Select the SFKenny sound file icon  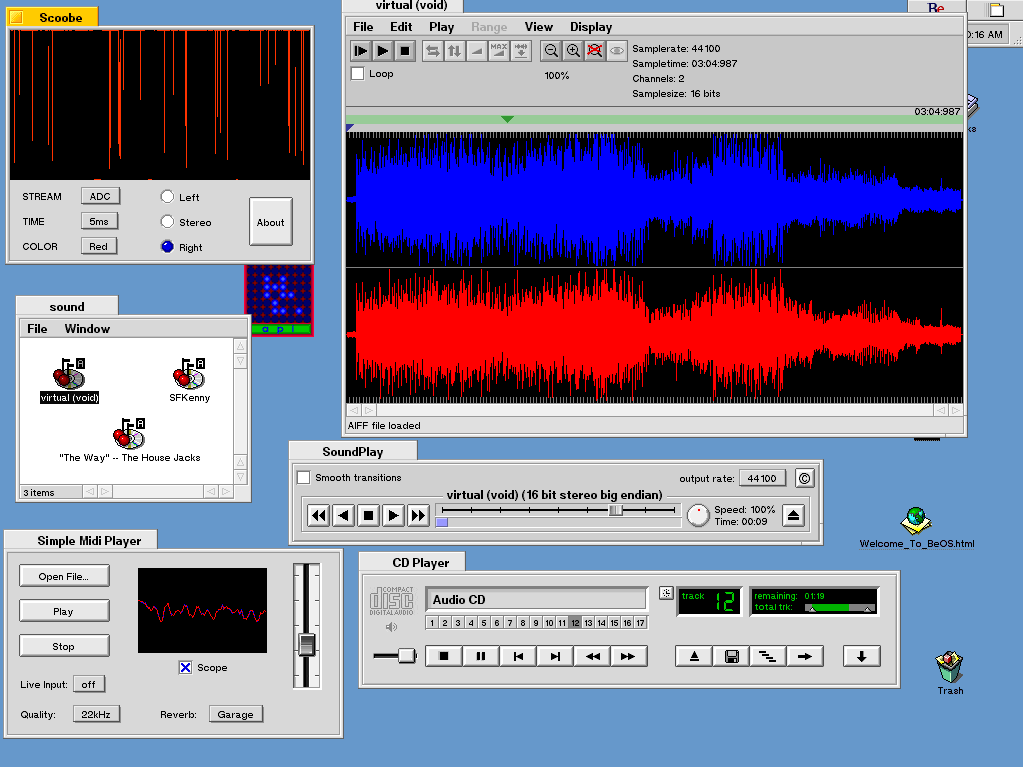pos(189,377)
